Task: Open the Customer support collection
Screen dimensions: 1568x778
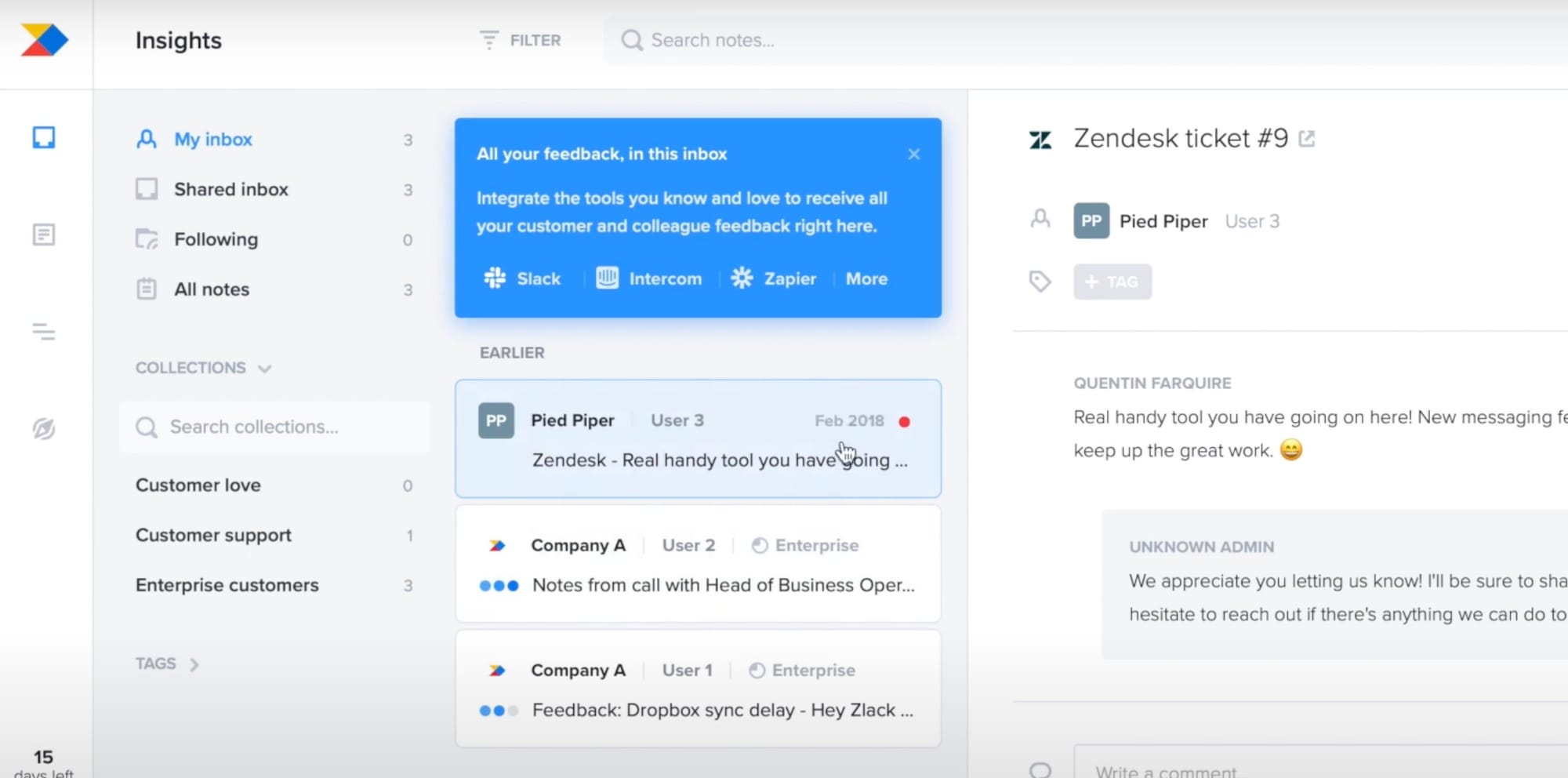Action: click(274, 536)
